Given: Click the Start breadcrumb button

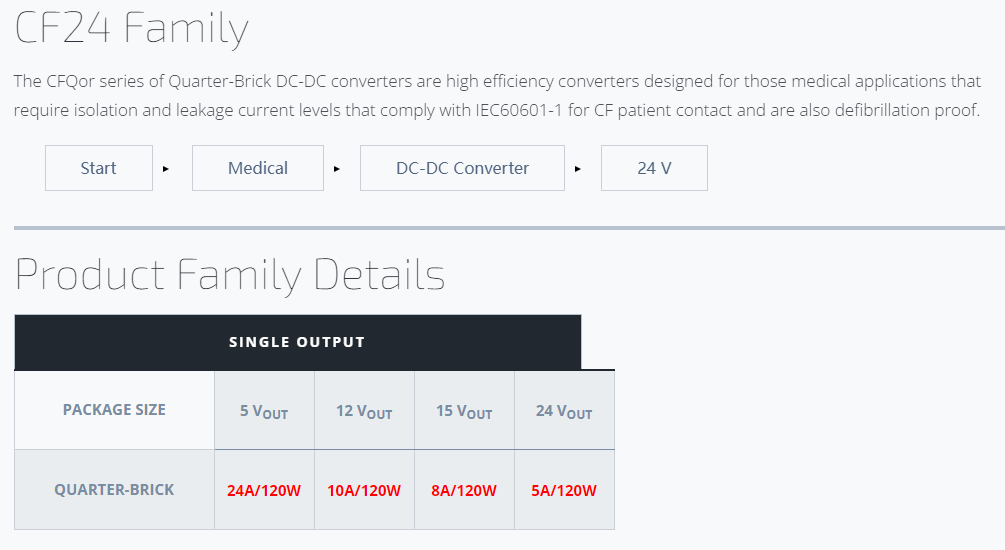Looking at the screenshot, I should click(99, 168).
